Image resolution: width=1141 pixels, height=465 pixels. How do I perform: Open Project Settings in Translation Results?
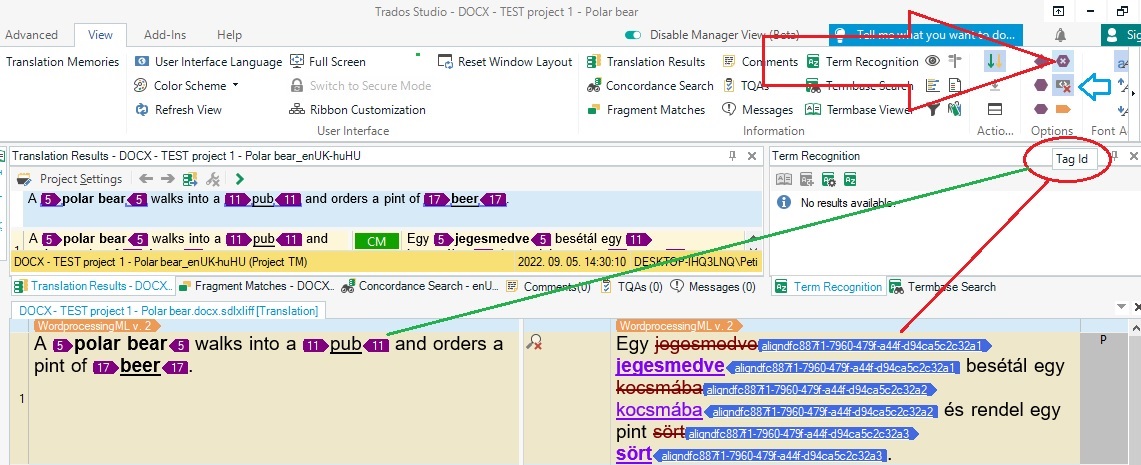tap(70, 179)
